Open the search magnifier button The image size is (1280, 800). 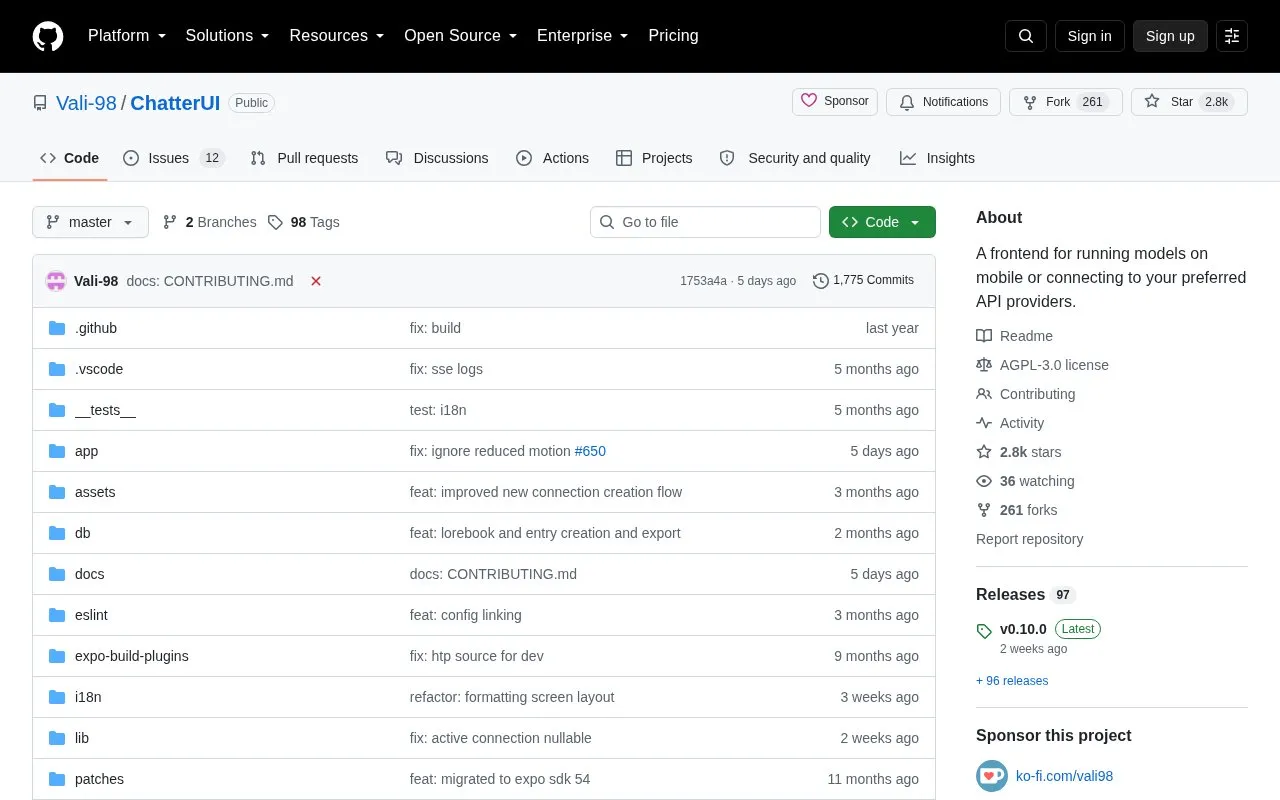[x=1026, y=36]
